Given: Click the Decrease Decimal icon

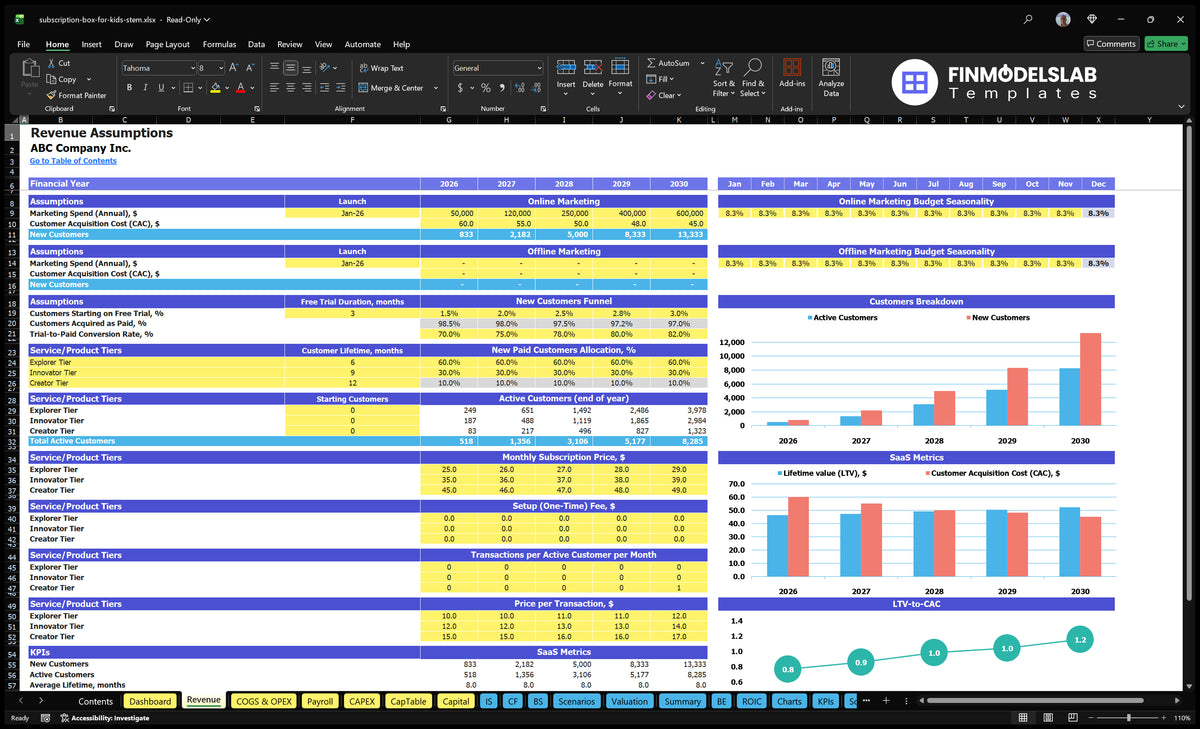Looking at the screenshot, I should point(536,88).
